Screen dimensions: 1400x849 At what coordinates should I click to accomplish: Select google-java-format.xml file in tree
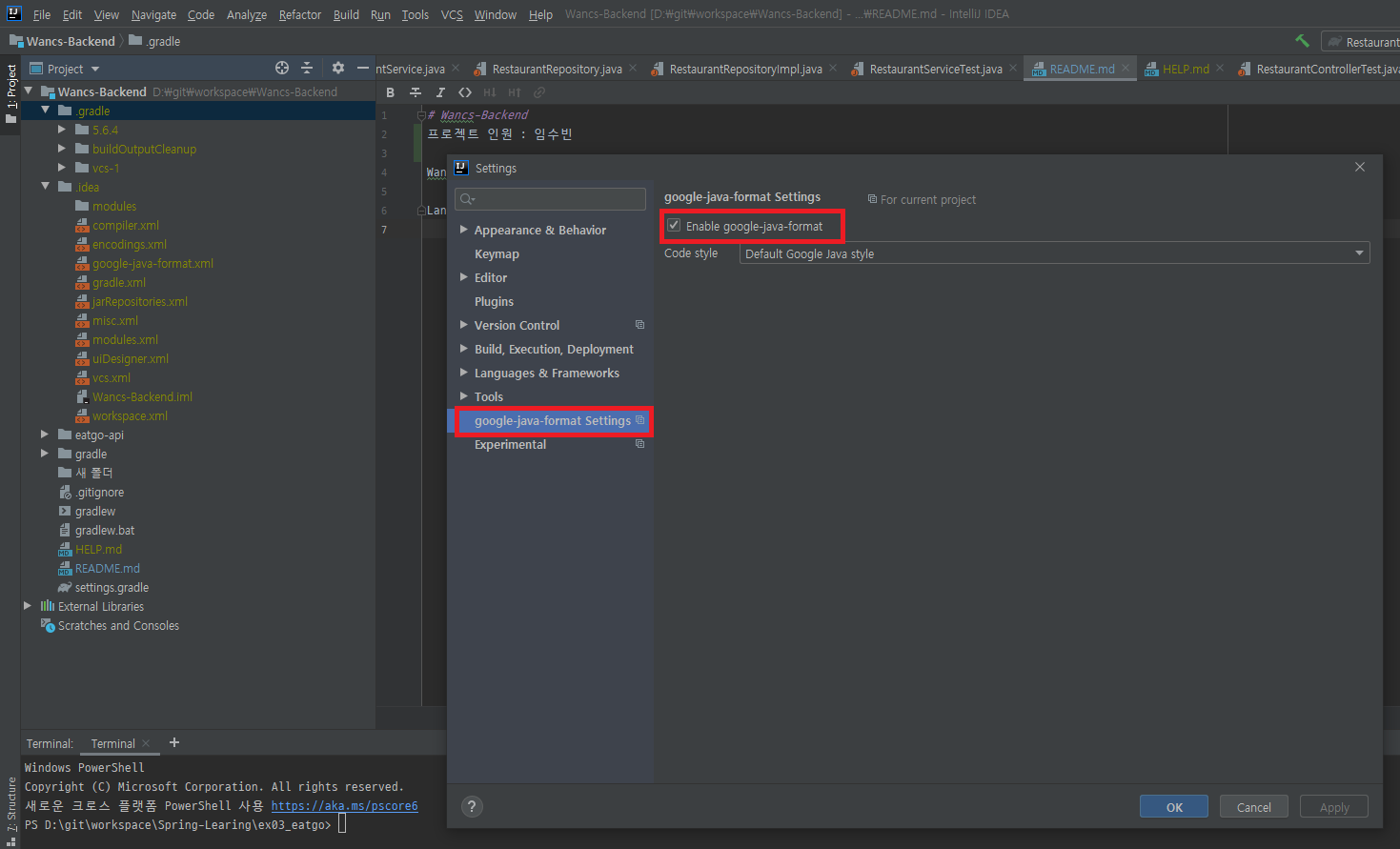pos(152,263)
